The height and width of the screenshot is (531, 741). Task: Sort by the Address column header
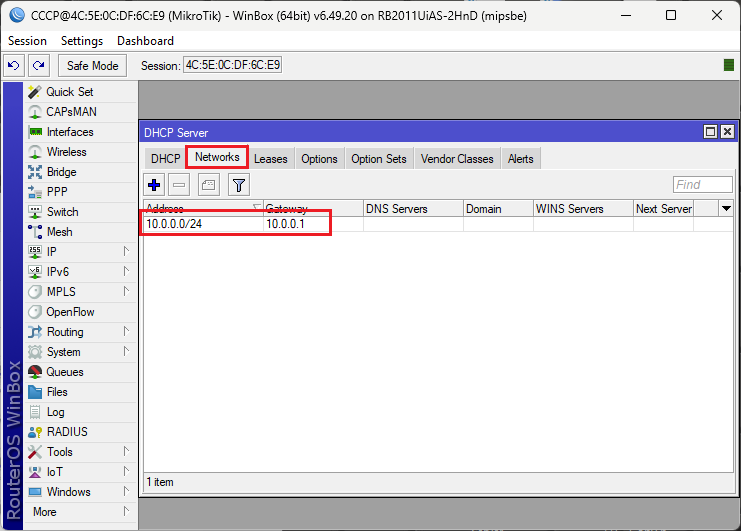tap(203, 208)
